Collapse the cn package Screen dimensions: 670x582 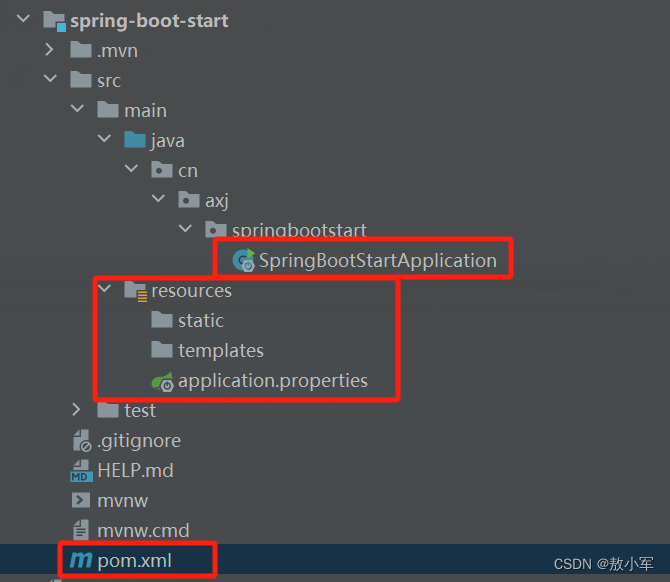(x=131, y=168)
